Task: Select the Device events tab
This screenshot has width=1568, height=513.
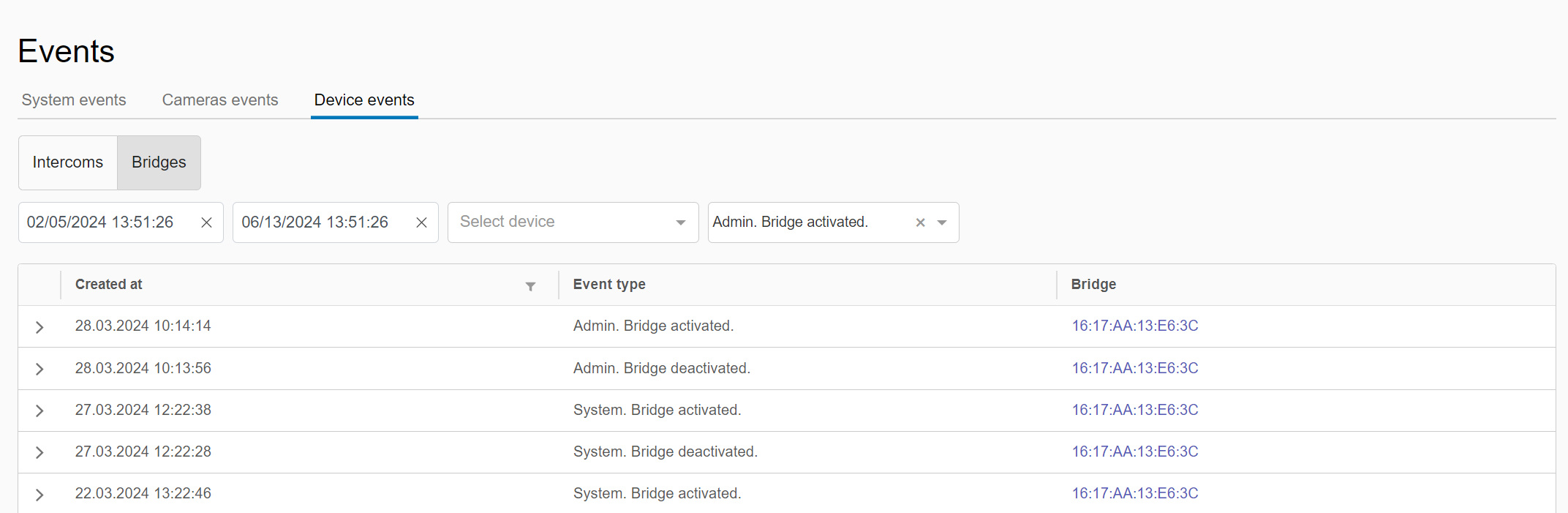Action: 364,100
